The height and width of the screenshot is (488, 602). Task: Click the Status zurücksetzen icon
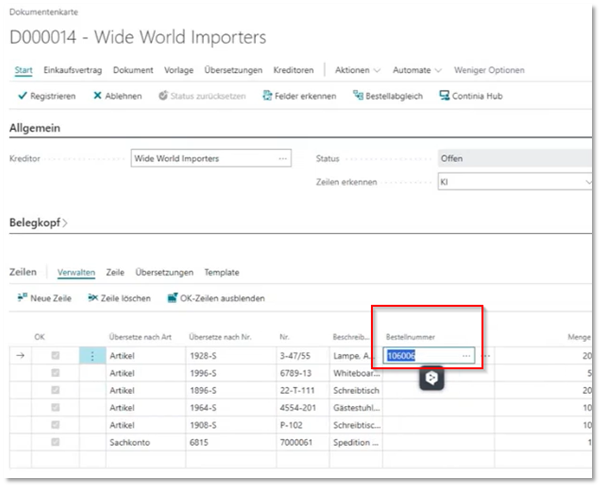(163, 96)
